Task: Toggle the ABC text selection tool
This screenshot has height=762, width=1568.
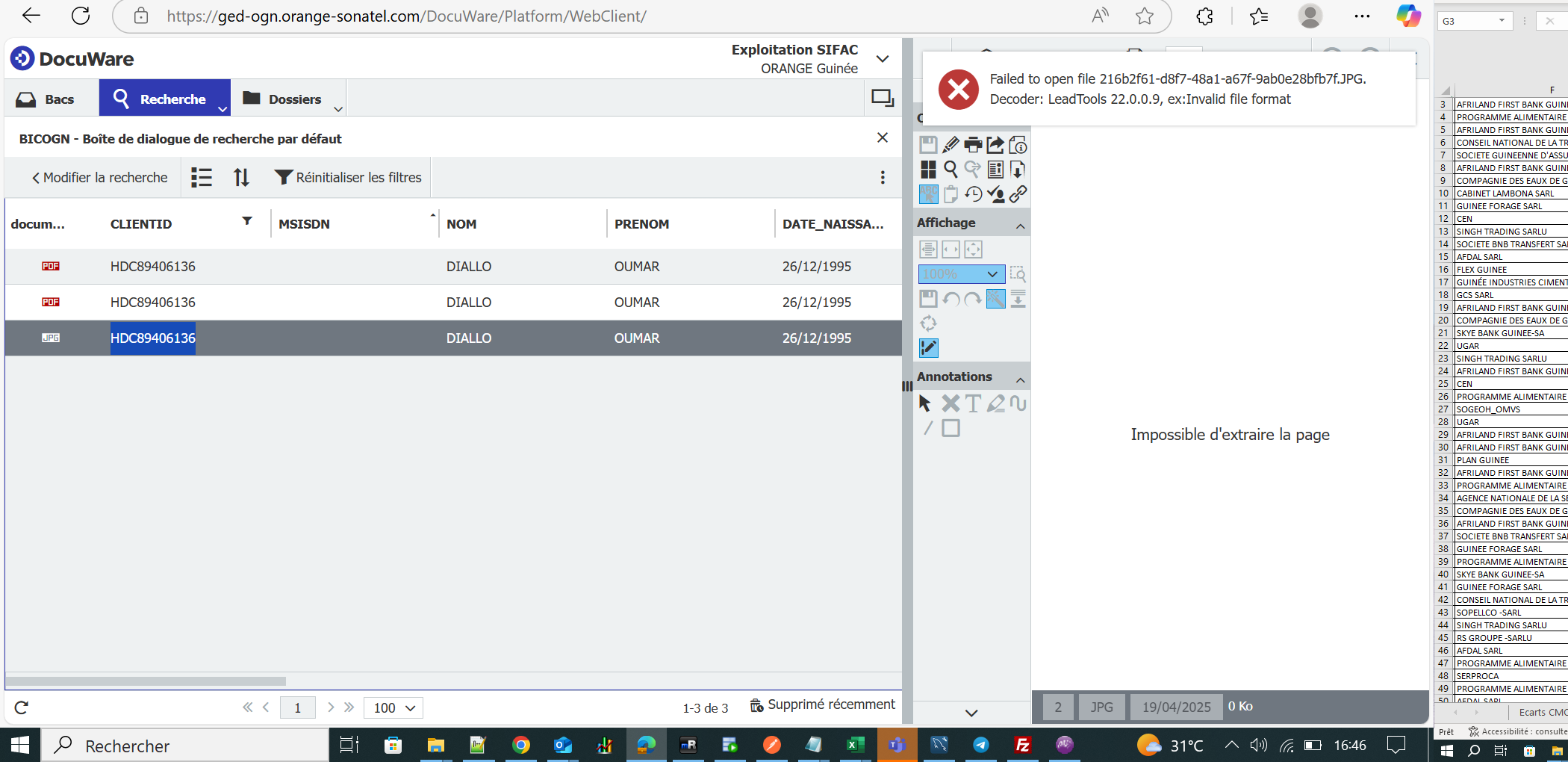Action: pyautogui.click(x=928, y=194)
